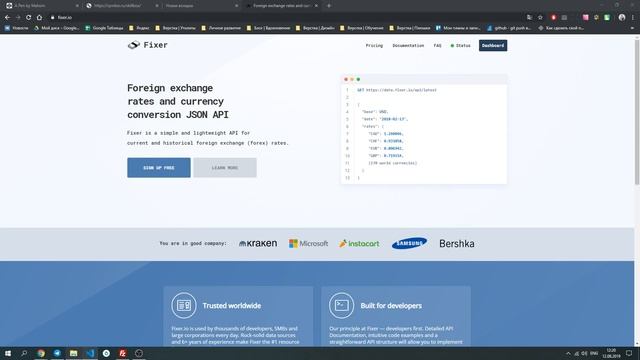
Task: Switch to the third browser tab
Action: tap(200, 6)
